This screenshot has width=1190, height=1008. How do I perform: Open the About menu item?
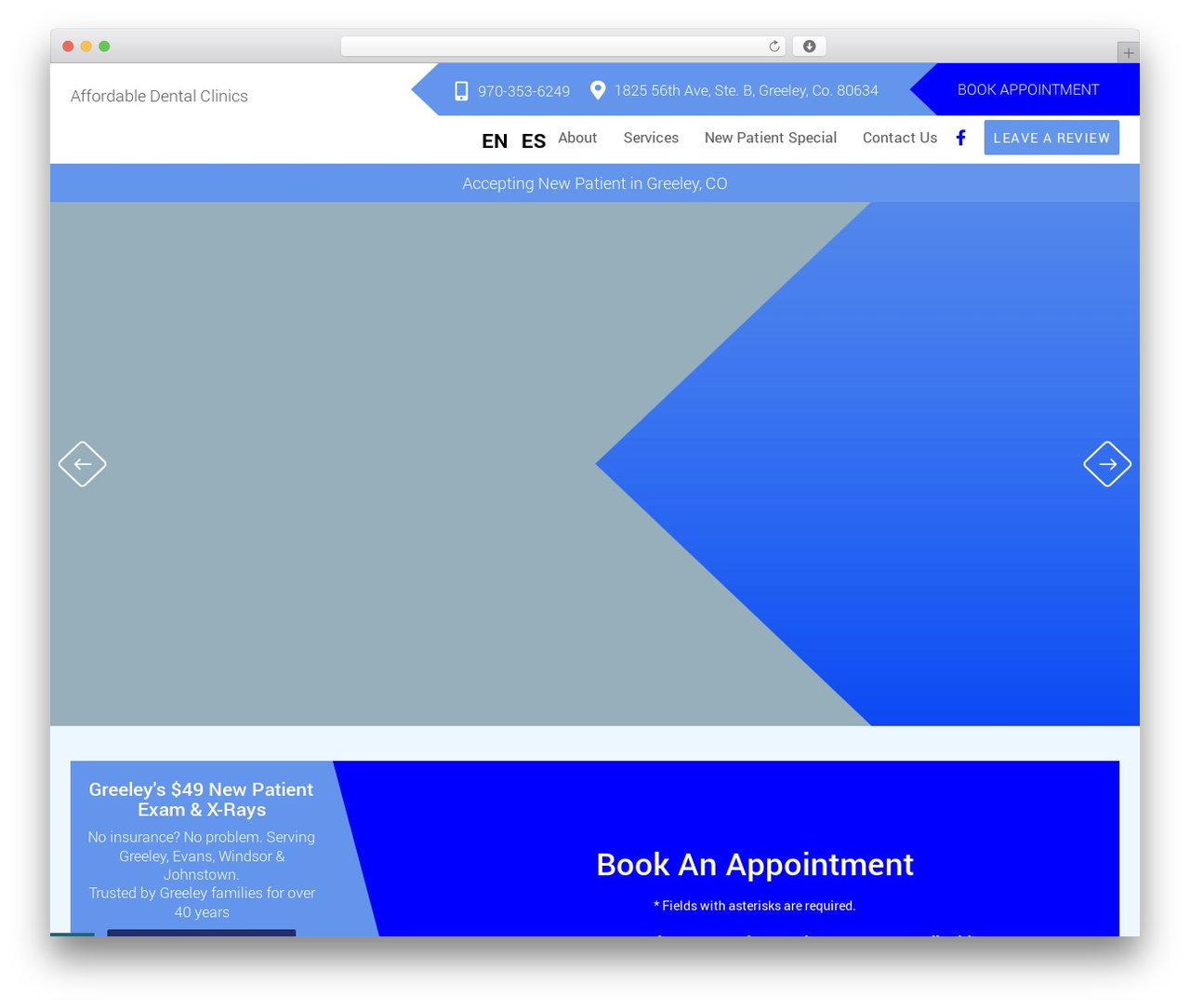click(x=577, y=138)
